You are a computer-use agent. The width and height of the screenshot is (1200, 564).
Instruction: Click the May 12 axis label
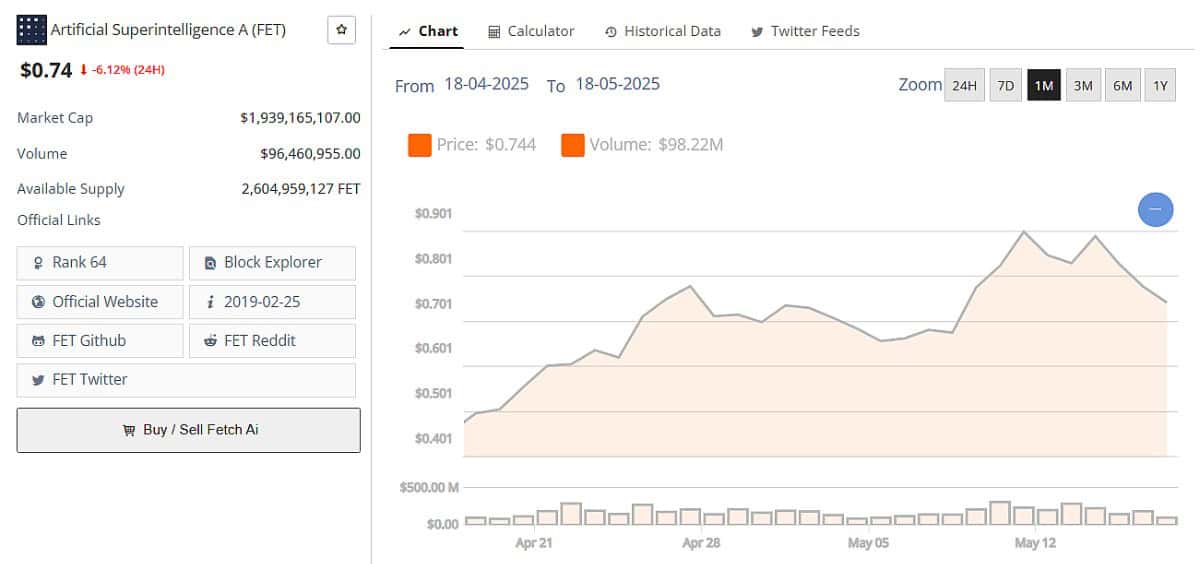point(1035,543)
